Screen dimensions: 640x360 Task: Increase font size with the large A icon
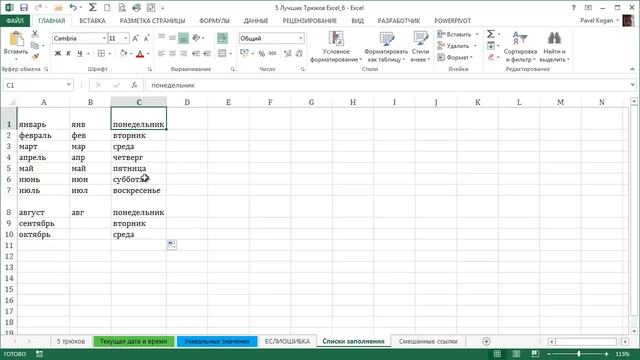[x=136, y=38]
